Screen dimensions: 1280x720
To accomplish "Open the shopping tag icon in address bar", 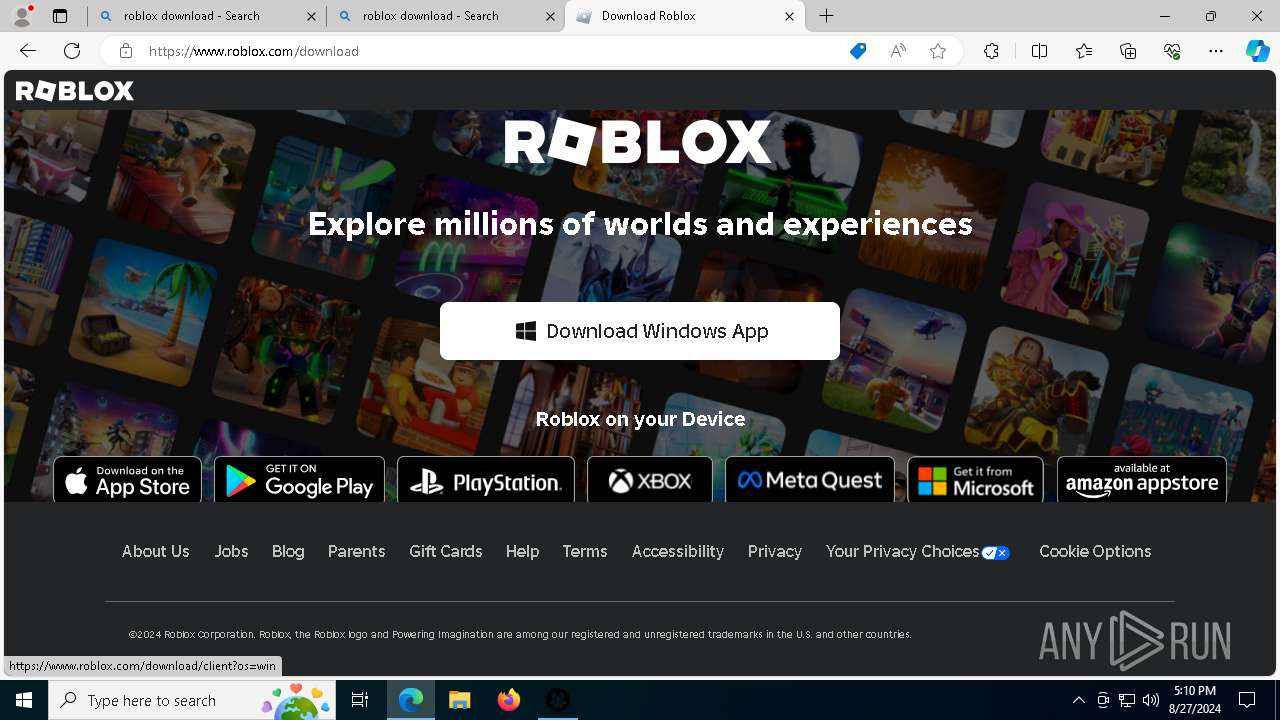I will 857,51.
